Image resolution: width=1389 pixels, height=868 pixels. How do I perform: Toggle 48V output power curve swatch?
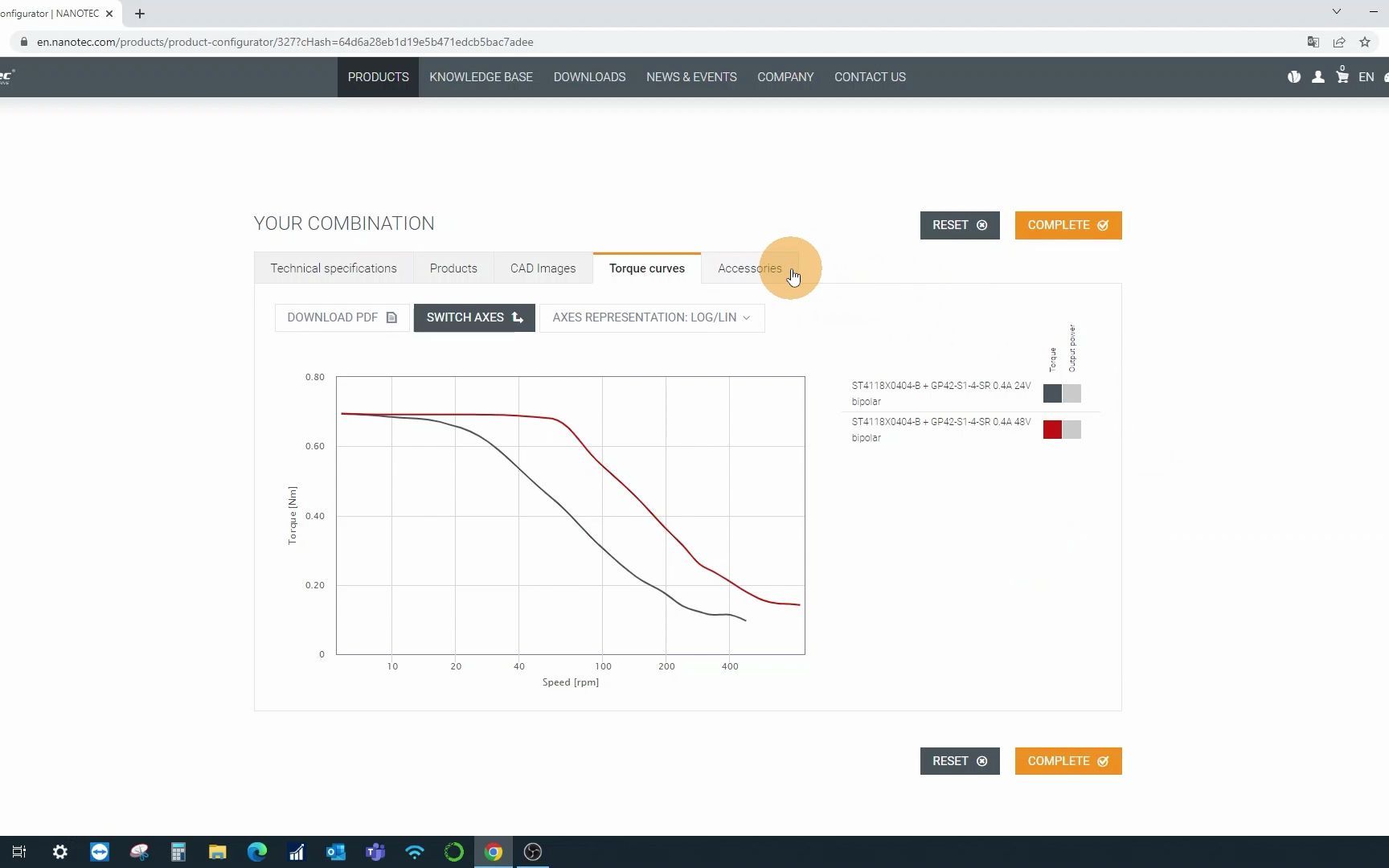point(1071,429)
